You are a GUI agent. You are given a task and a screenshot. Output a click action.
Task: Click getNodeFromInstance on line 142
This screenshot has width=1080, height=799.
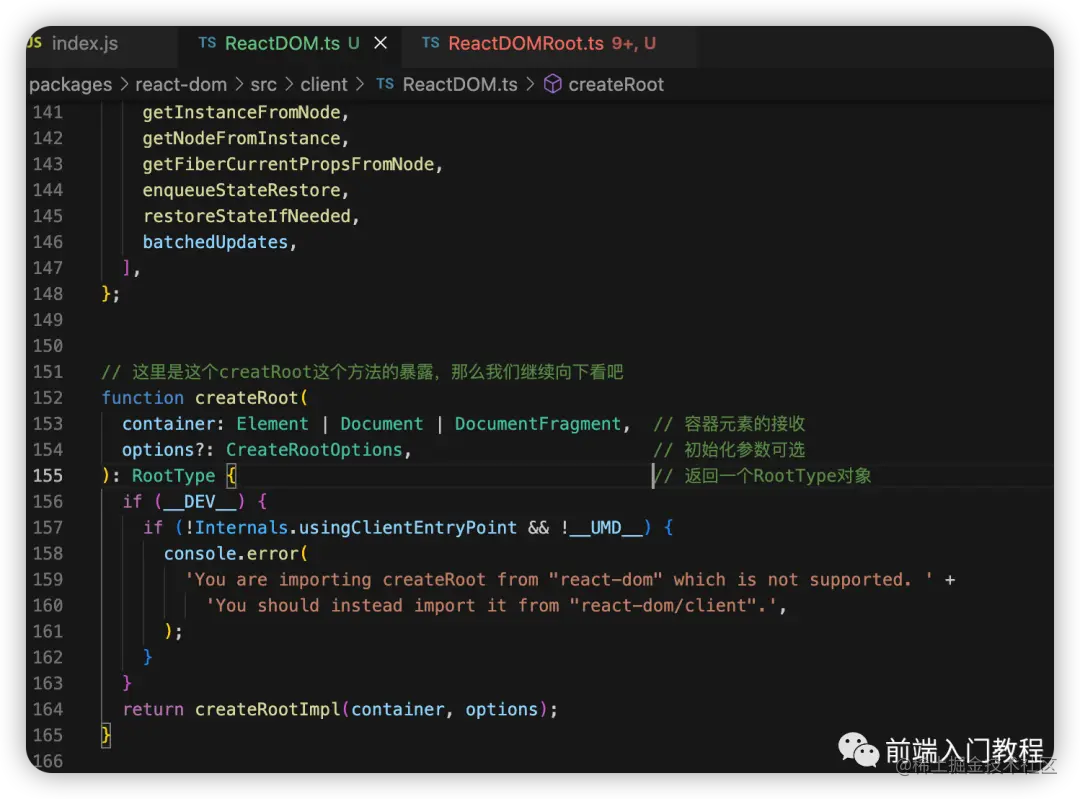242,138
